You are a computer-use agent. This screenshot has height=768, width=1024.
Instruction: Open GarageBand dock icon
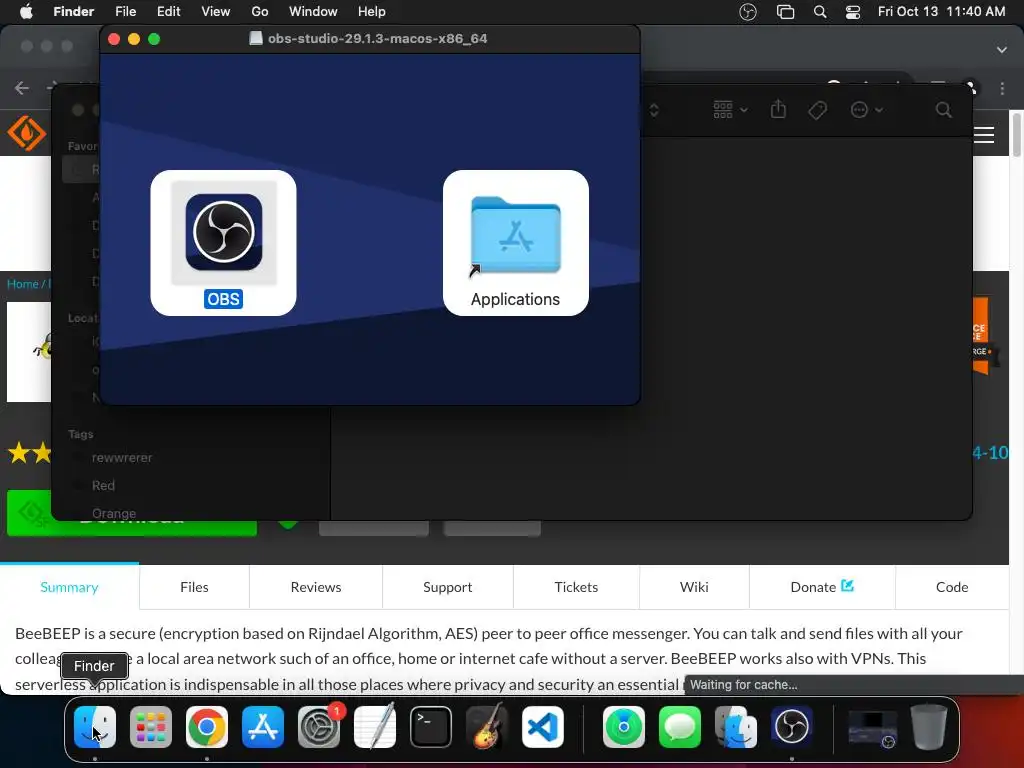pyautogui.click(x=487, y=727)
